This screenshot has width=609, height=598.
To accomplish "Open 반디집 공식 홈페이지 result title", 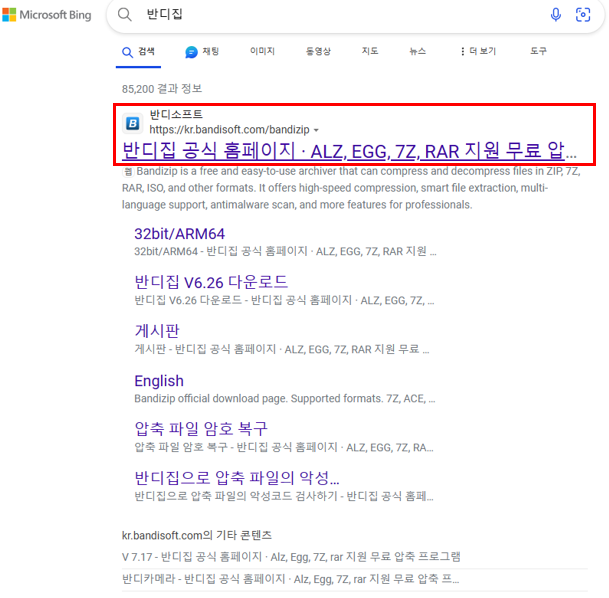I will point(349,151).
